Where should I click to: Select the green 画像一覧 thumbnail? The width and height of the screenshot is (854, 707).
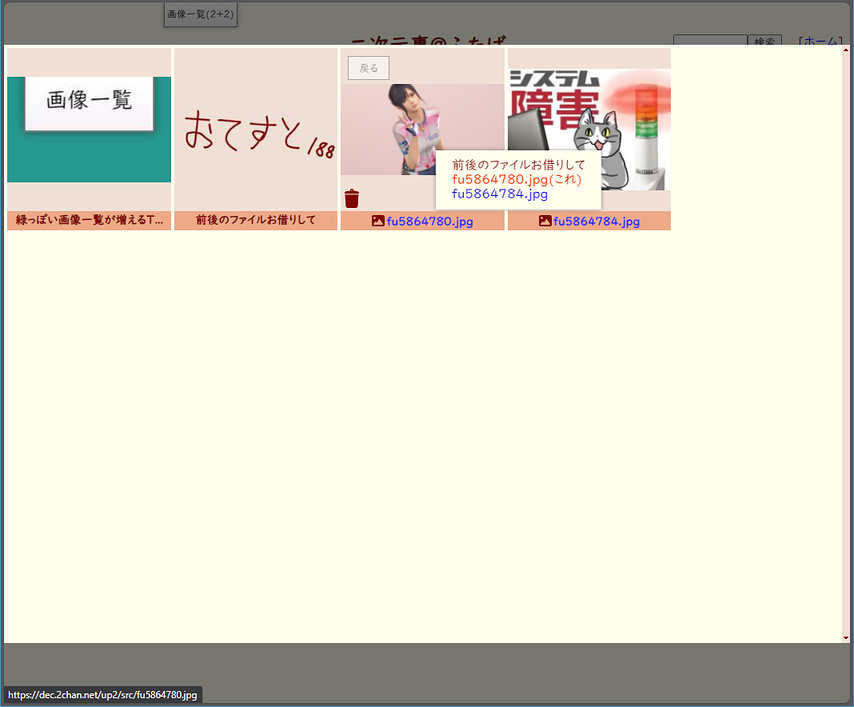click(89, 128)
